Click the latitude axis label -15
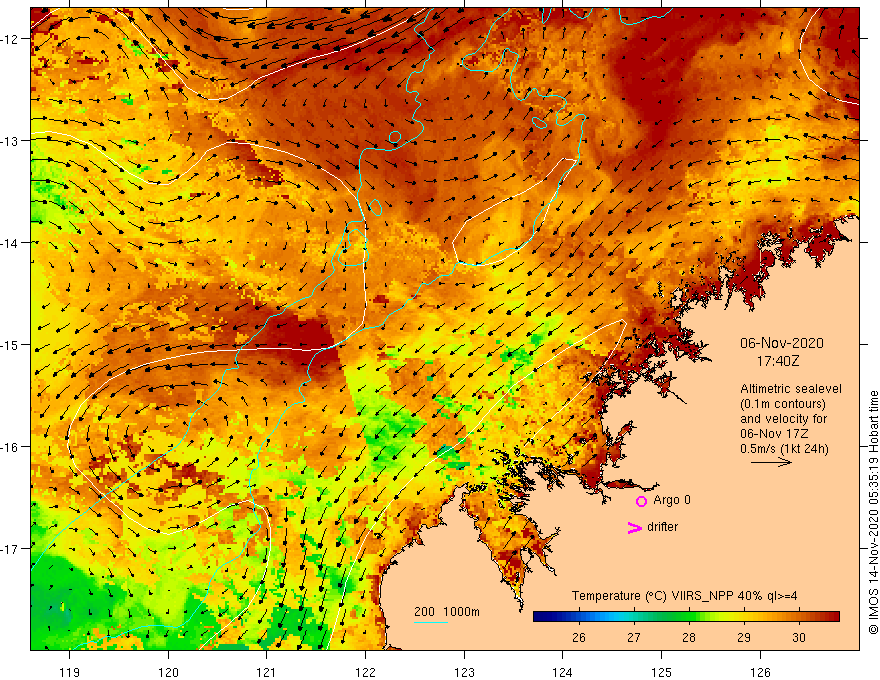Screen dimensions: 880x680 point(11,345)
